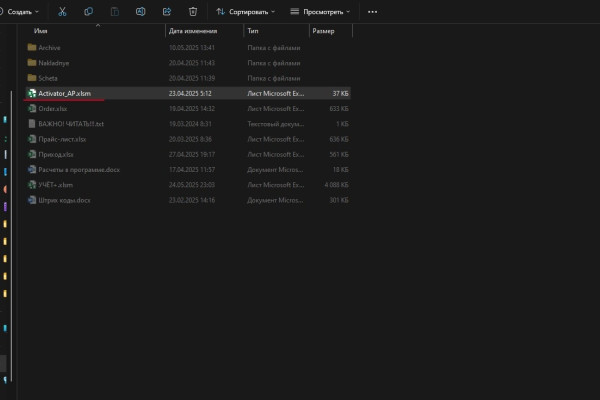
Task: Click the Share icon in toolbar
Action: [x=166, y=12]
